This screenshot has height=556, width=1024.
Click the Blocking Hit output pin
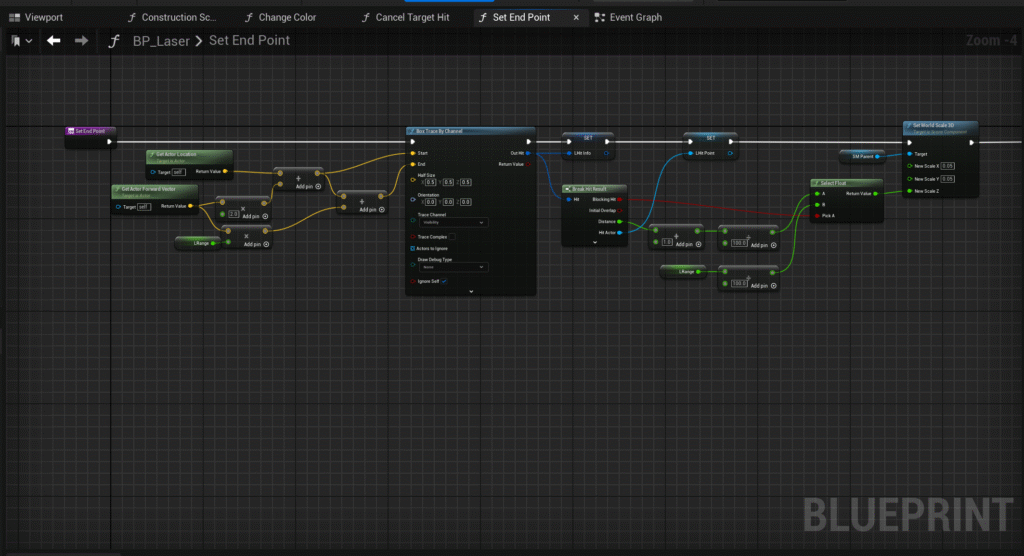point(620,200)
